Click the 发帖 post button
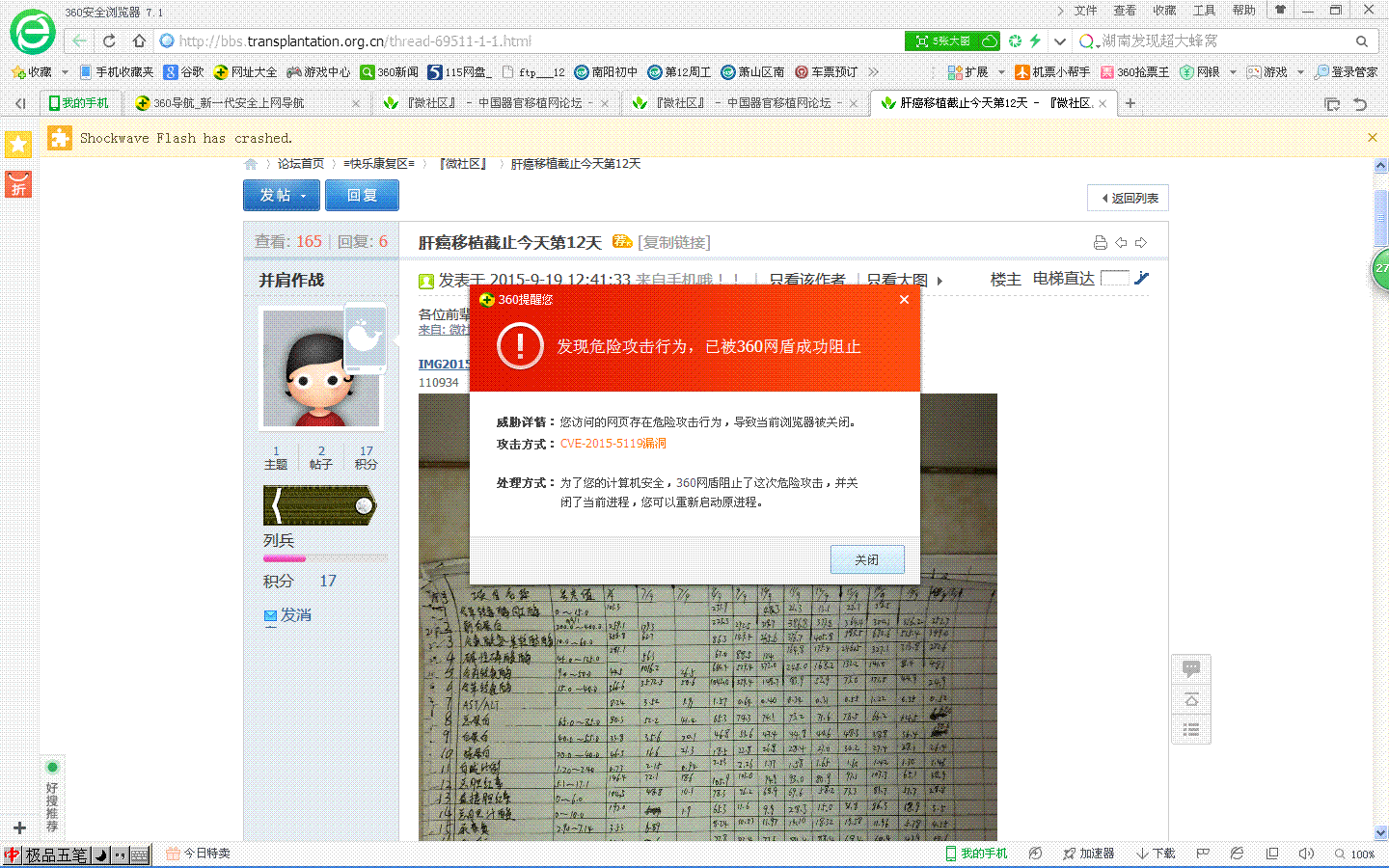Viewport: 1389px width, 868px height. coord(283,195)
